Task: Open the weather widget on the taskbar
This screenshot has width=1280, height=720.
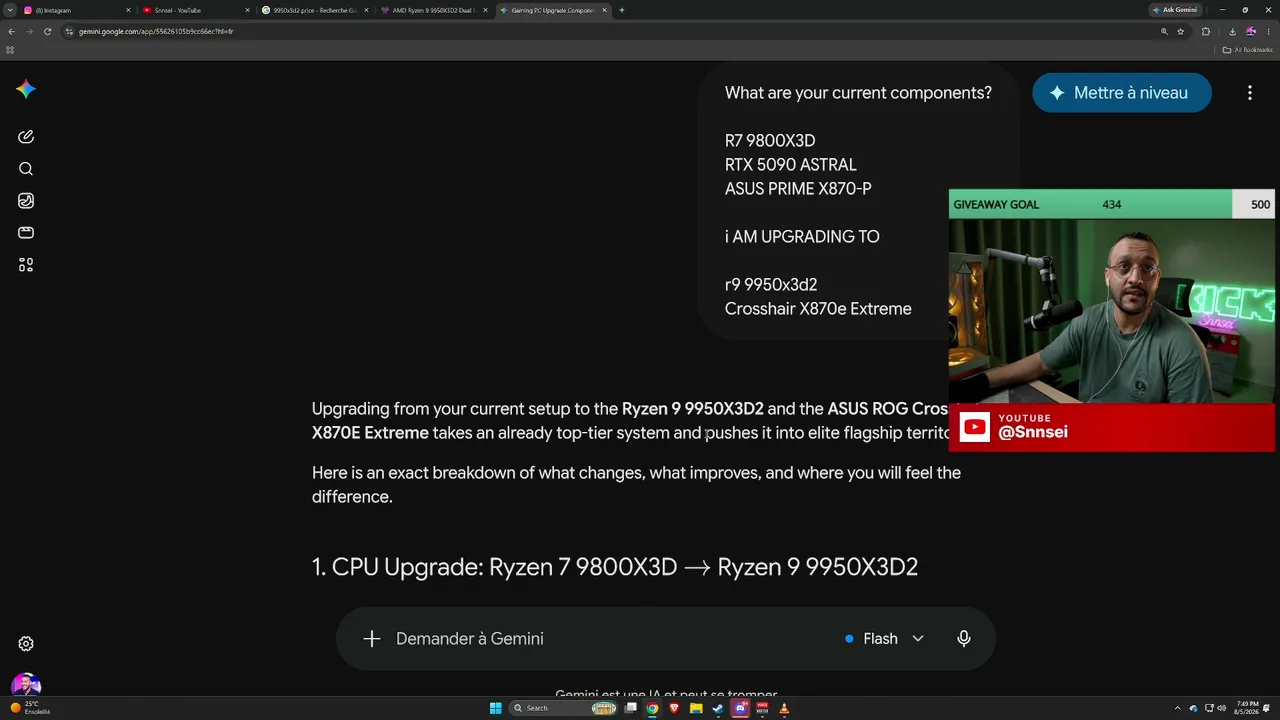Action: pos(30,708)
